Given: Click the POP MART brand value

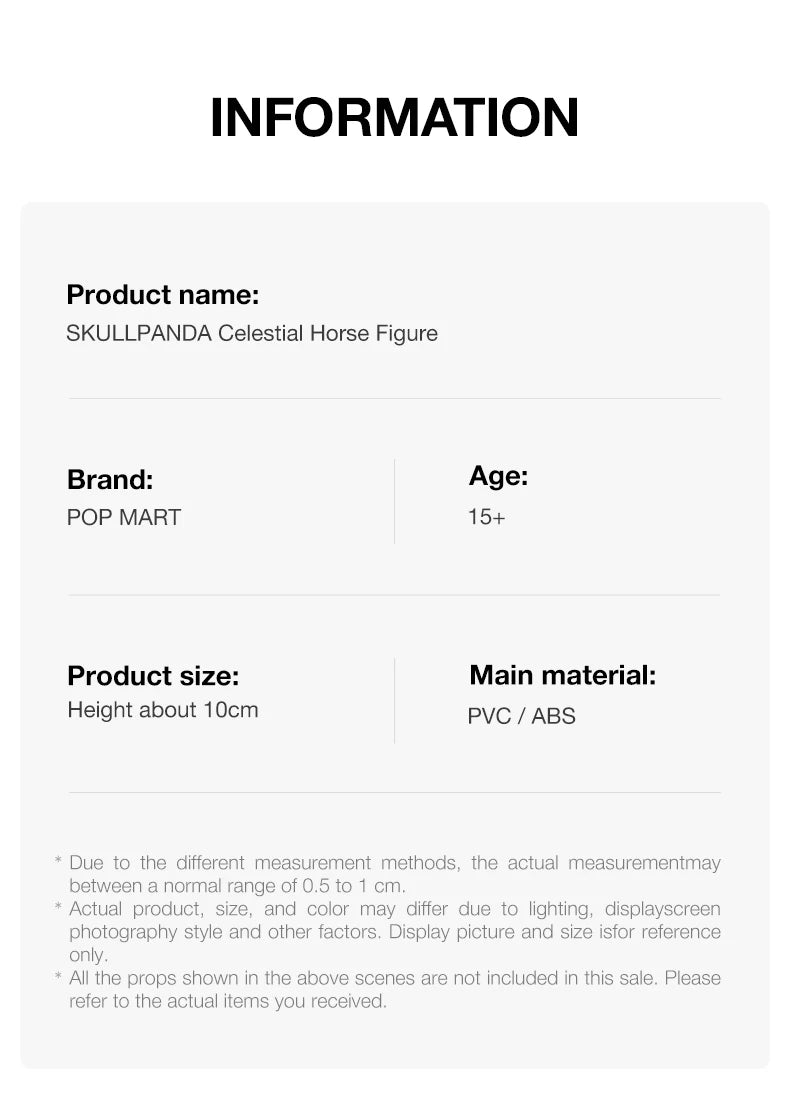Looking at the screenshot, I should [x=124, y=518].
